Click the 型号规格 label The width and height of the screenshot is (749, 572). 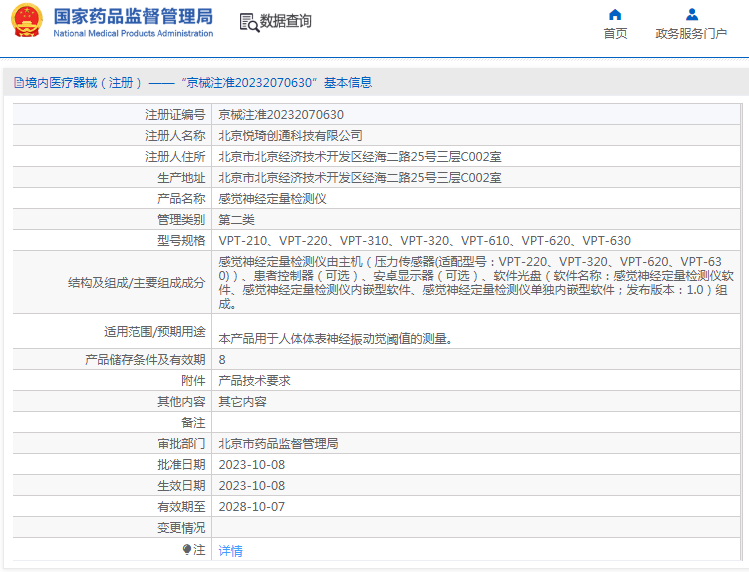coord(181,240)
